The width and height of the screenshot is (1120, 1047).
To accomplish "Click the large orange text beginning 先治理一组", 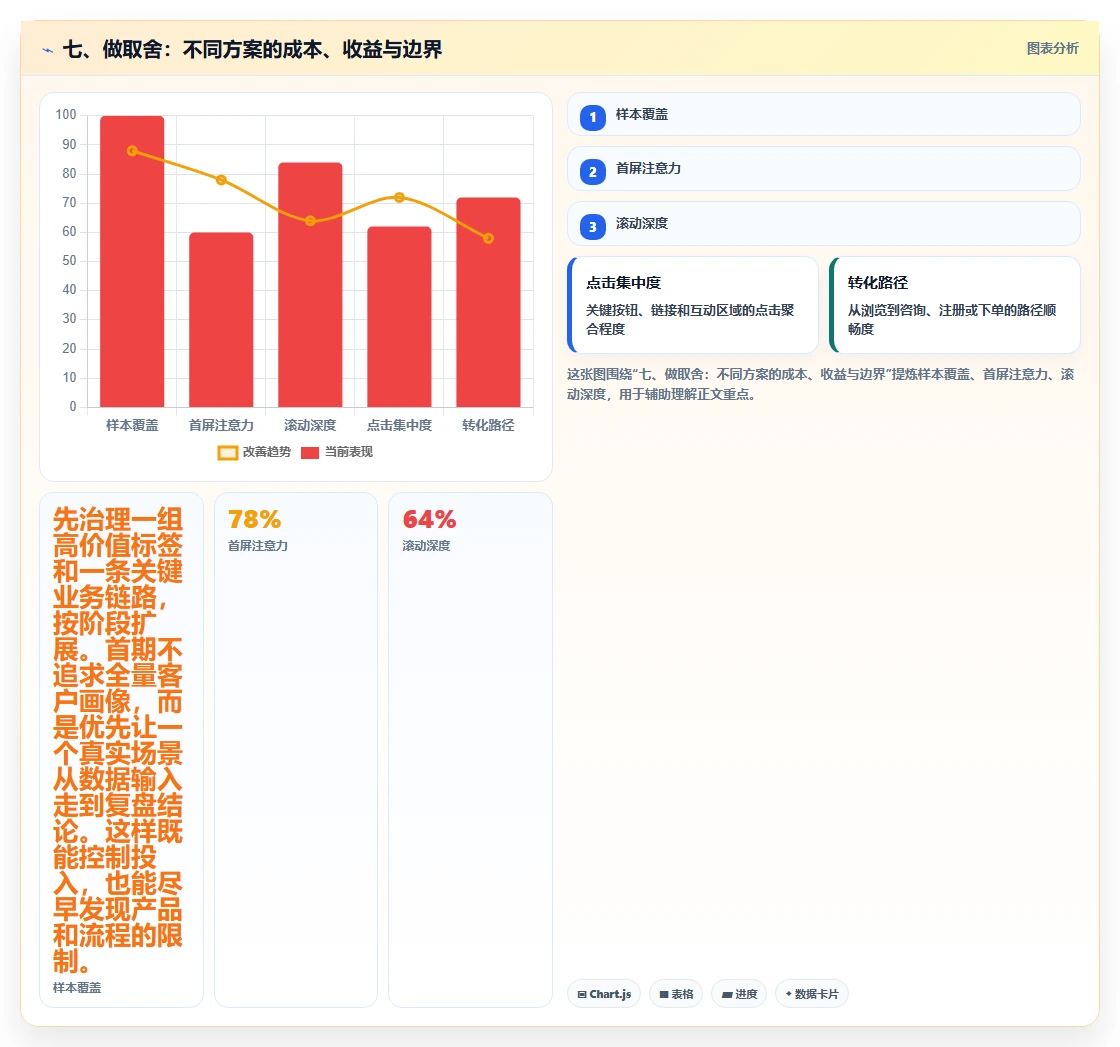I will point(118,741).
